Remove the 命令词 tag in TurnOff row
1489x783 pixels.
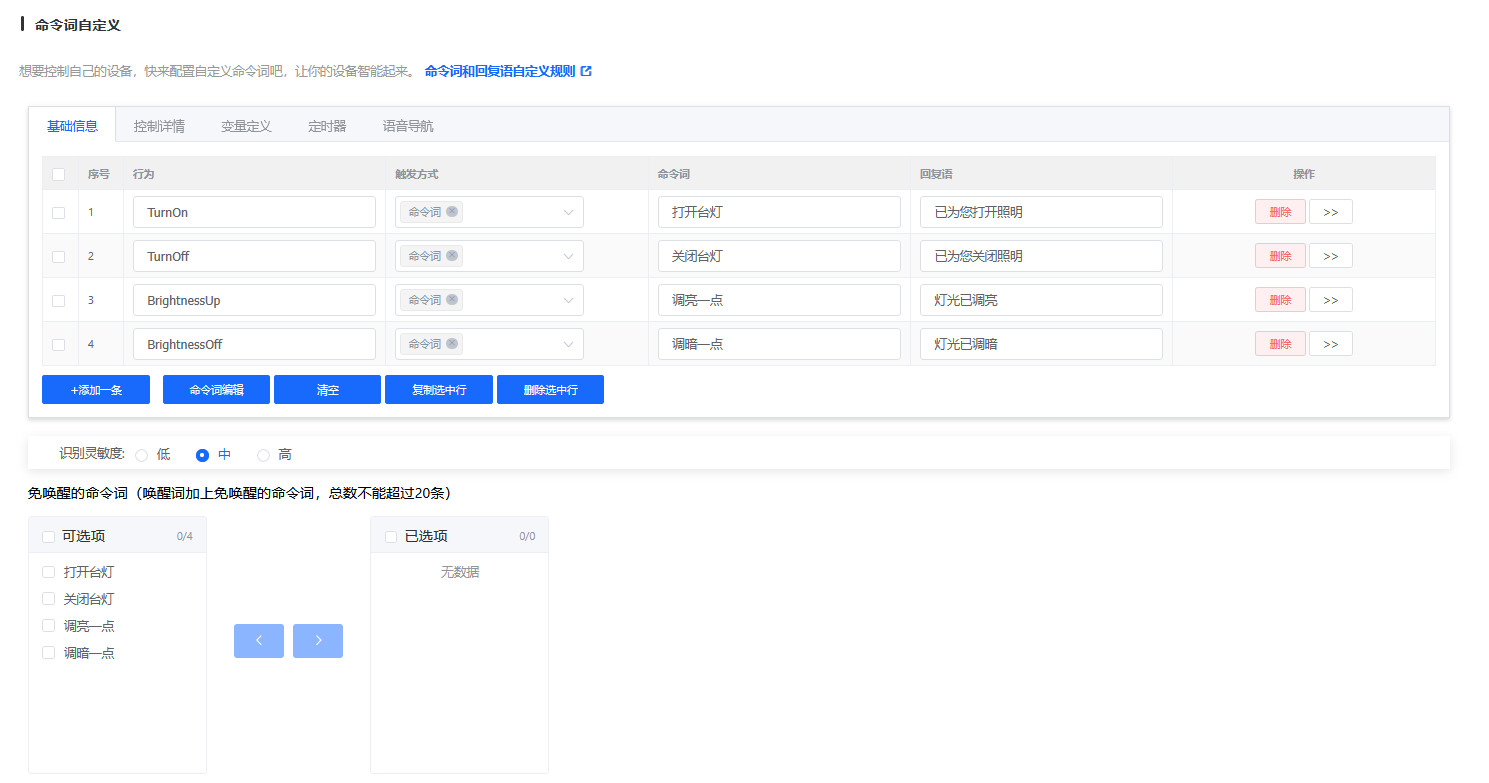pos(452,256)
